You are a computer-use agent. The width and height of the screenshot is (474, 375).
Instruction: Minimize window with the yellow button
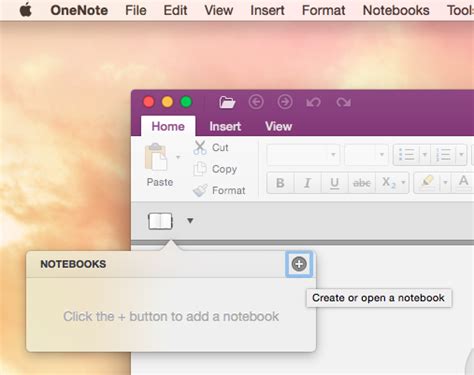coord(167,102)
